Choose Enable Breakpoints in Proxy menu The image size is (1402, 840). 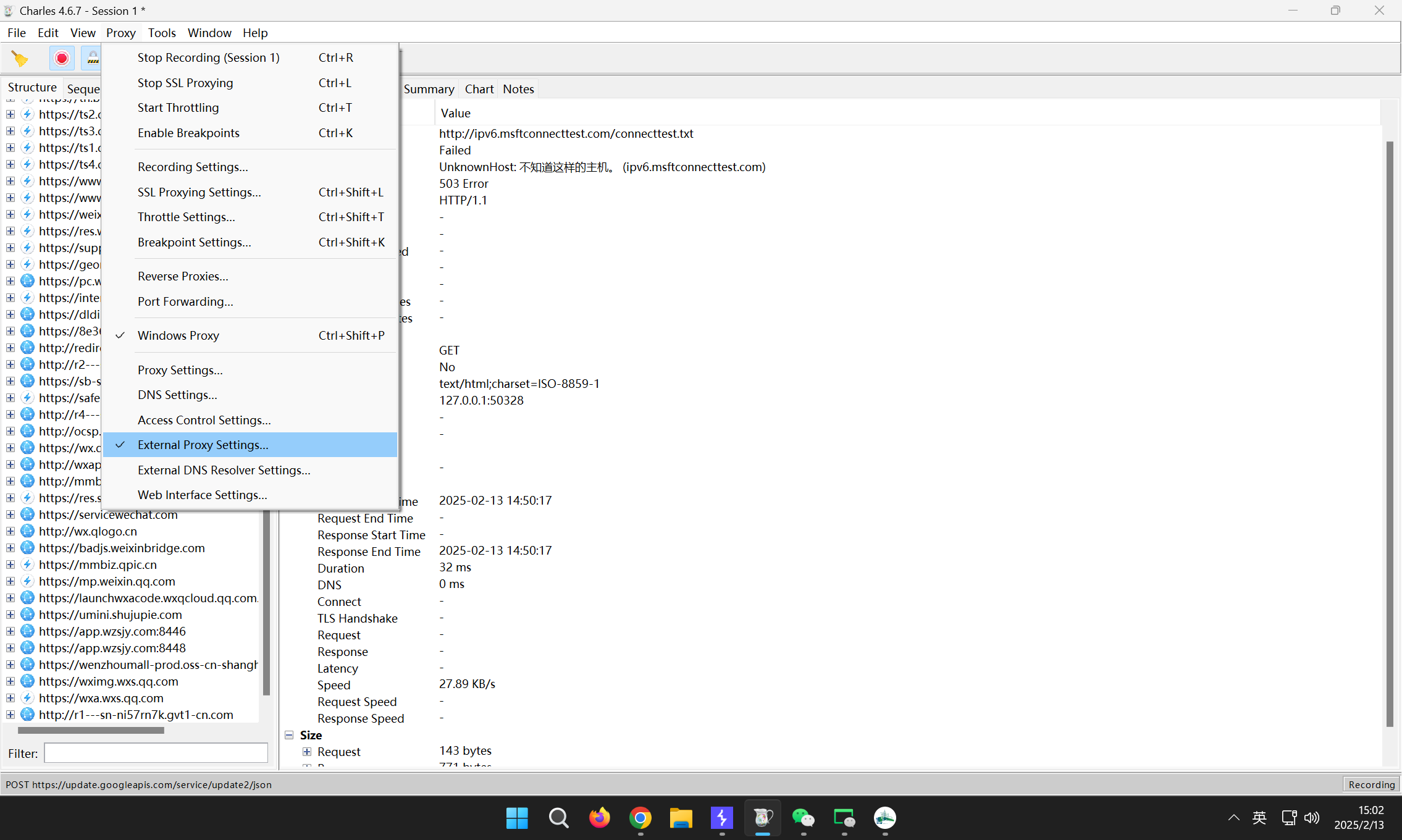(x=188, y=133)
